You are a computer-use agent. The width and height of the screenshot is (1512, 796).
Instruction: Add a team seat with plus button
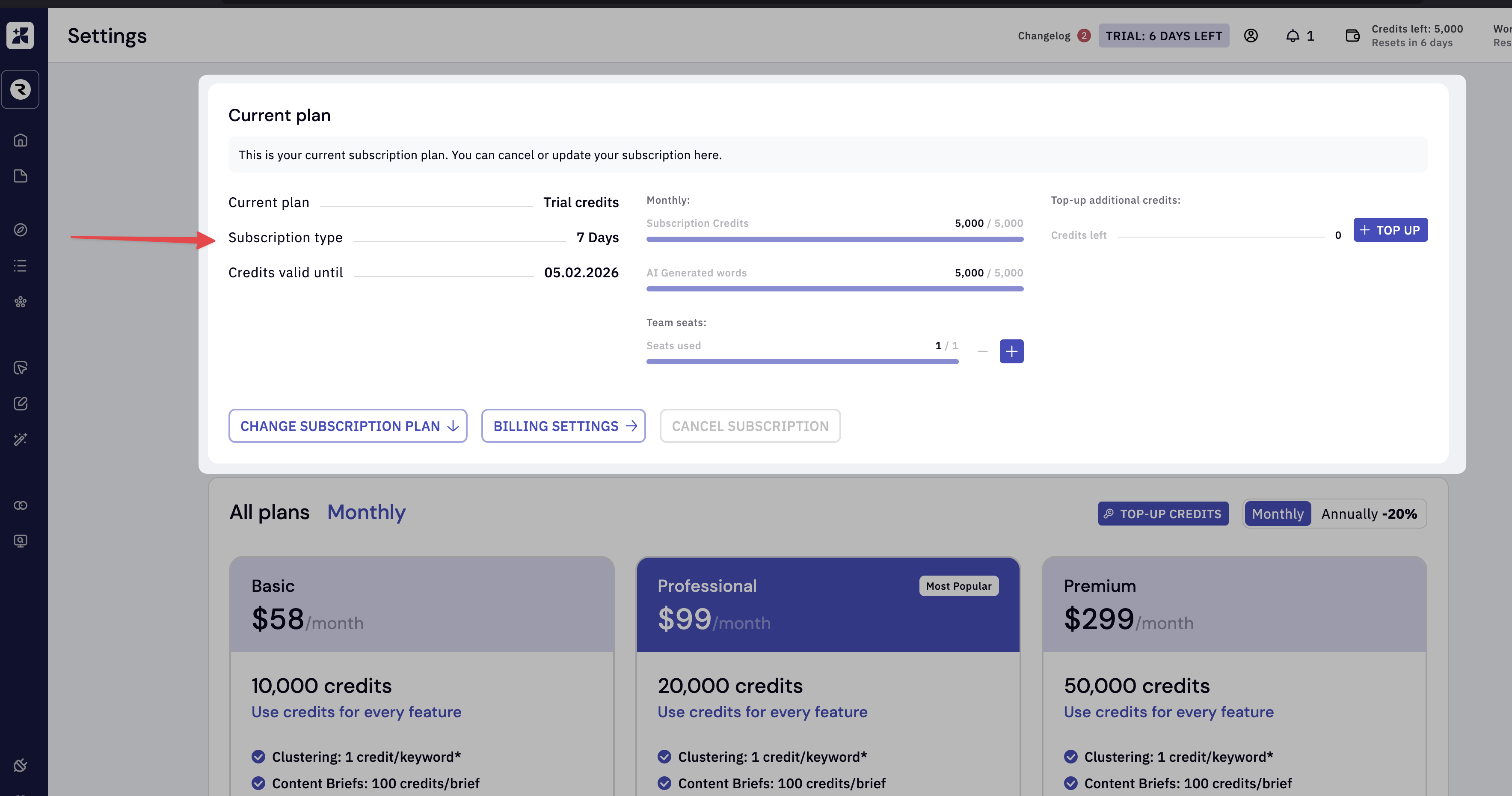(x=1011, y=352)
